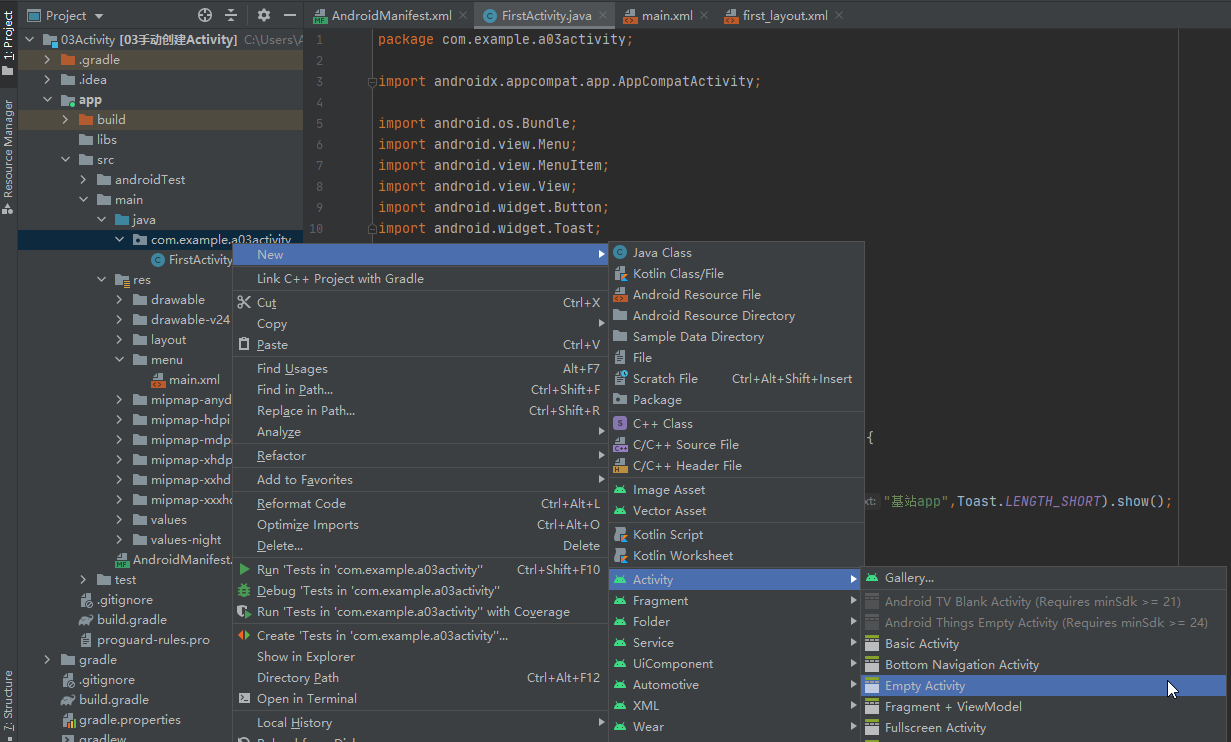Close the AndroidManifest.xml editor tab
1231x742 pixels.
pyautogui.click(x=463, y=16)
